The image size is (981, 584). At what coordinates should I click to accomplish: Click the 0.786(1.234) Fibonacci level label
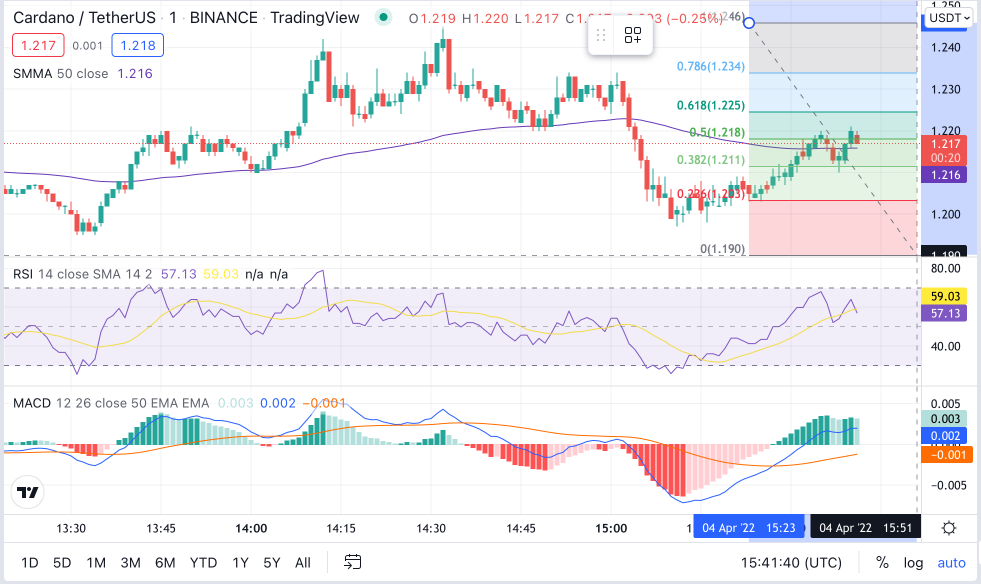click(711, 66)
